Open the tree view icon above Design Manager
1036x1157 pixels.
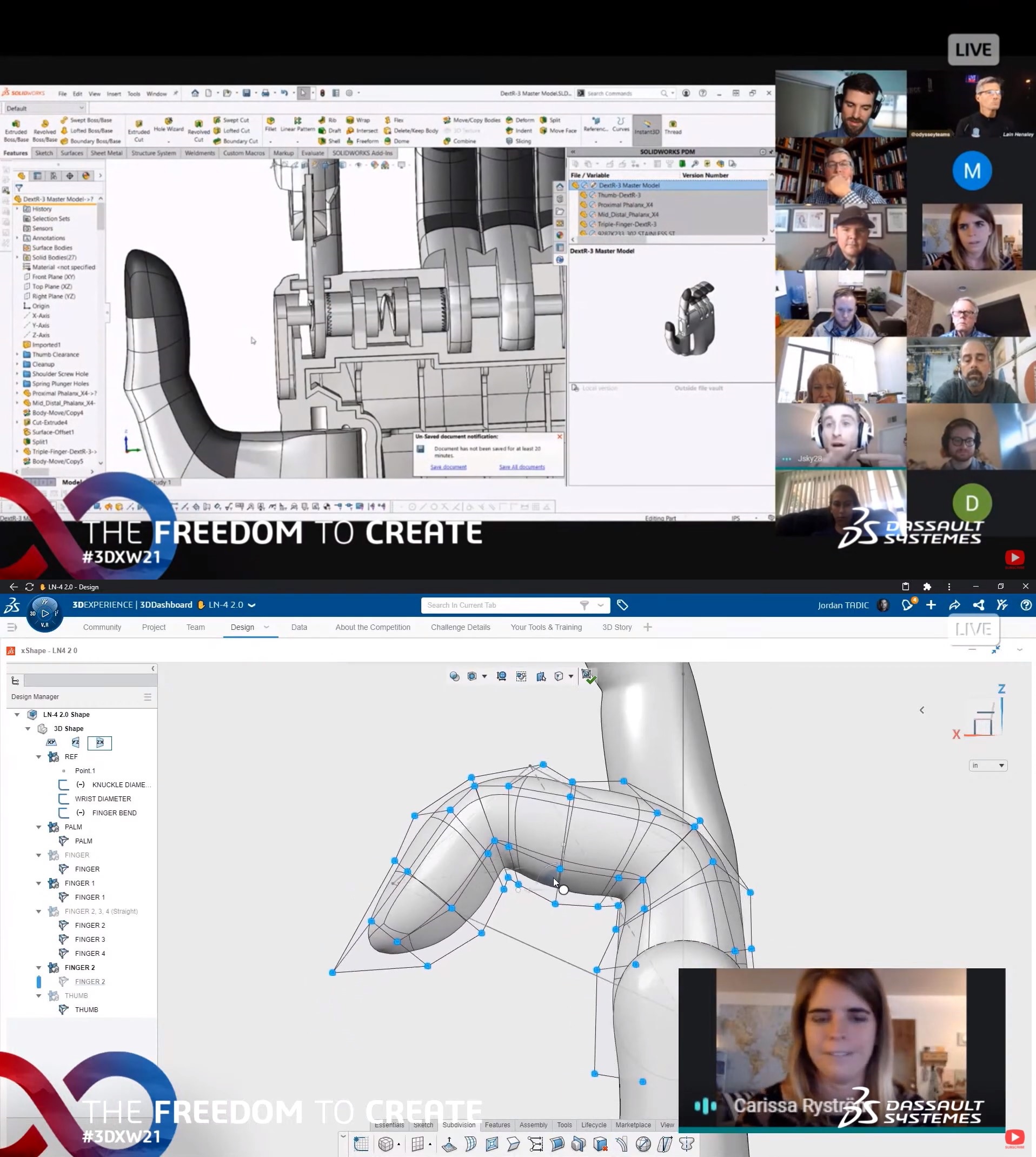click(15, 681)
